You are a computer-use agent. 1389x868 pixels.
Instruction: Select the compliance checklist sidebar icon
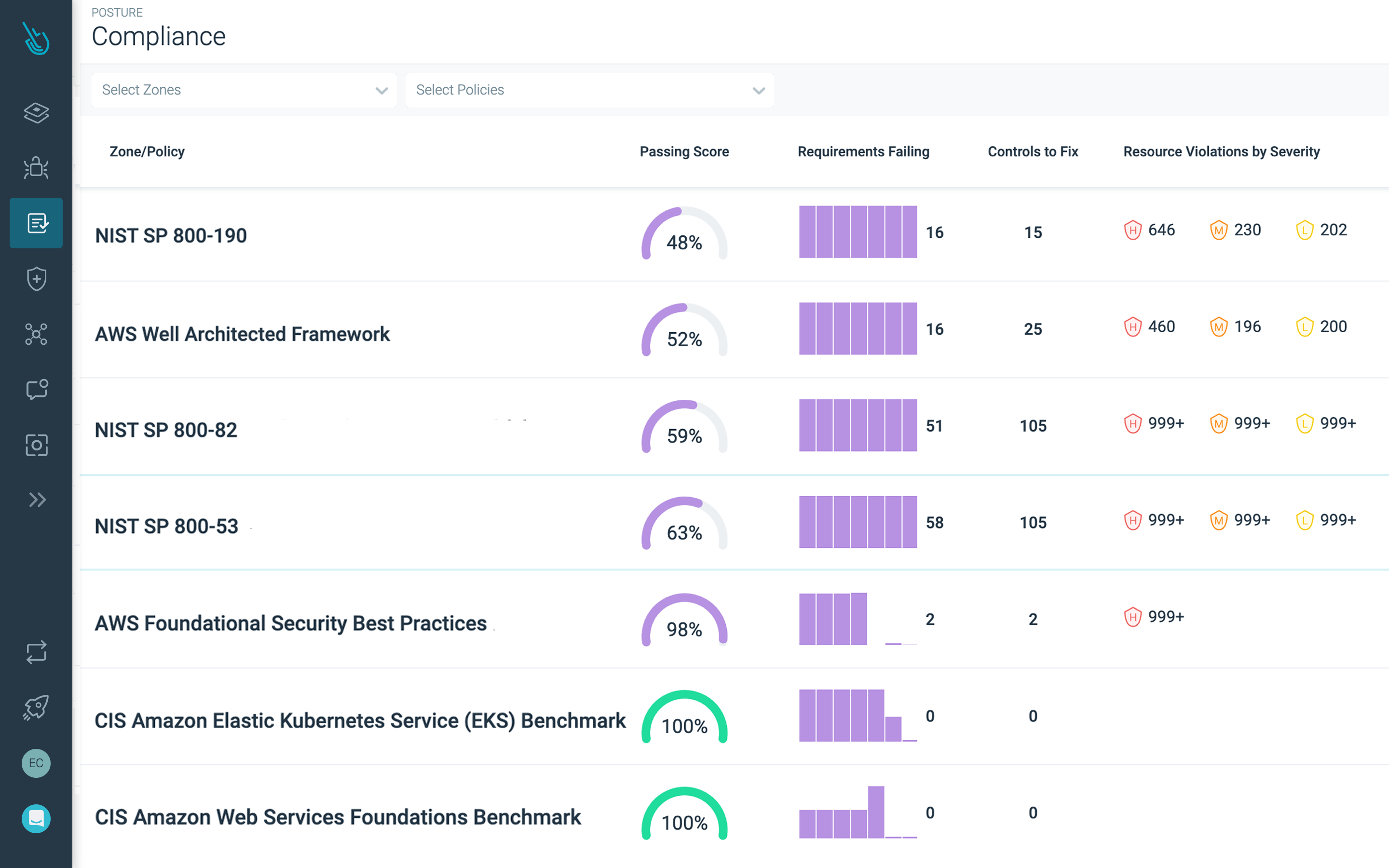point(36,223)
